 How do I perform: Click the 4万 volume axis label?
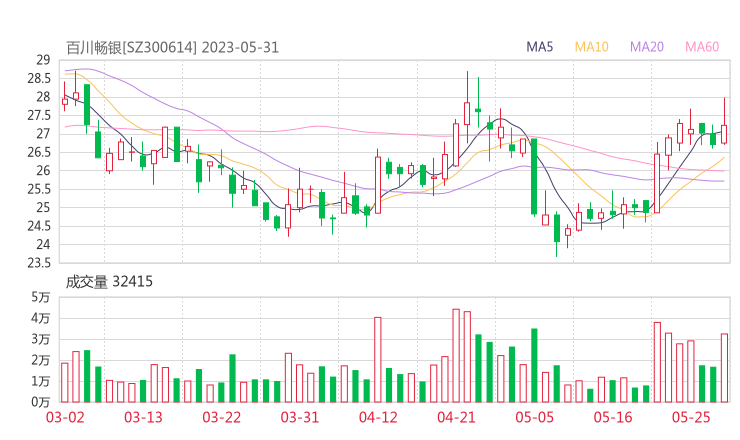click(x=41, y=318)
